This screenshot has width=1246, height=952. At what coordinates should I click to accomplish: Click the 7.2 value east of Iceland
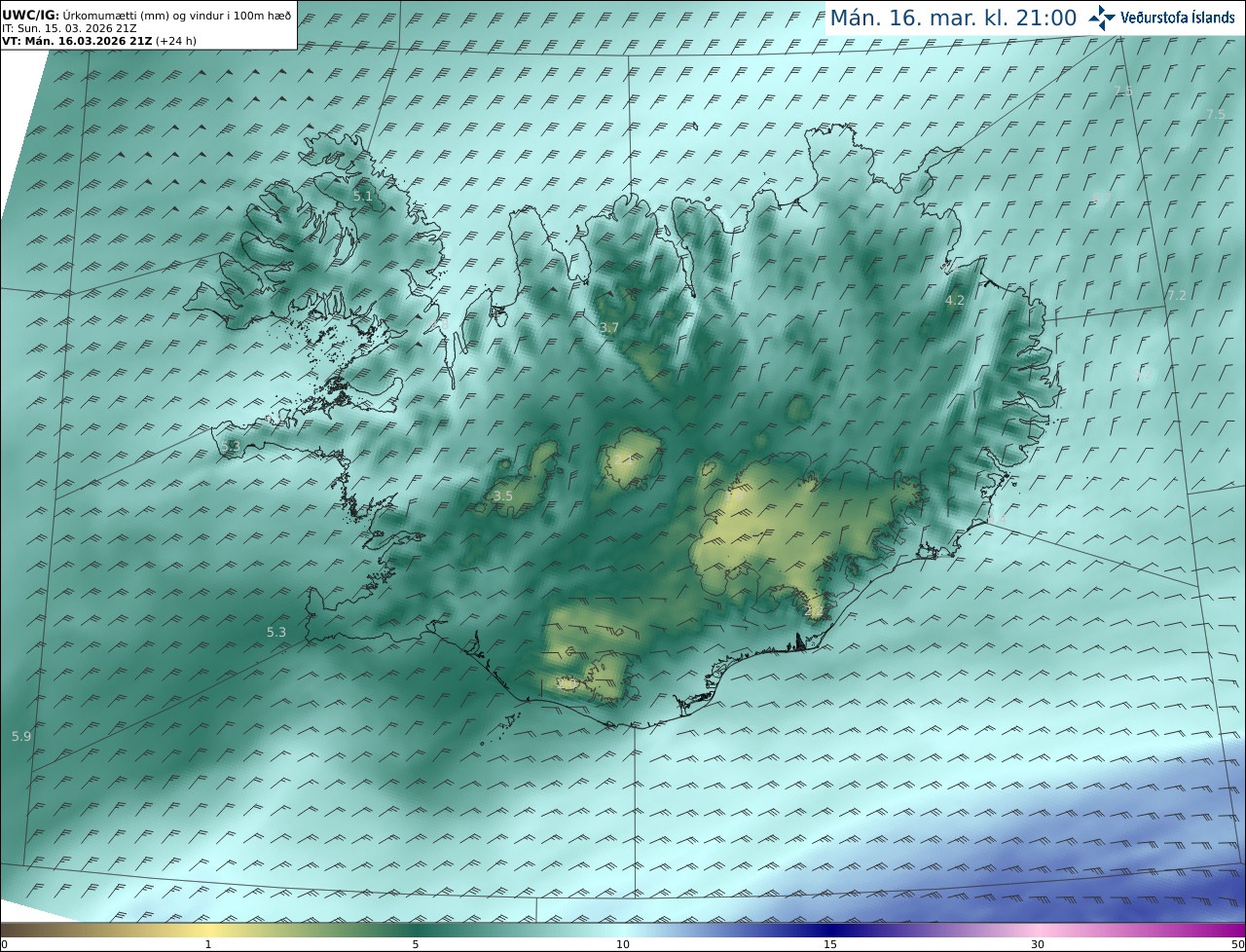pyautogui.click(x=1177, y=295)
